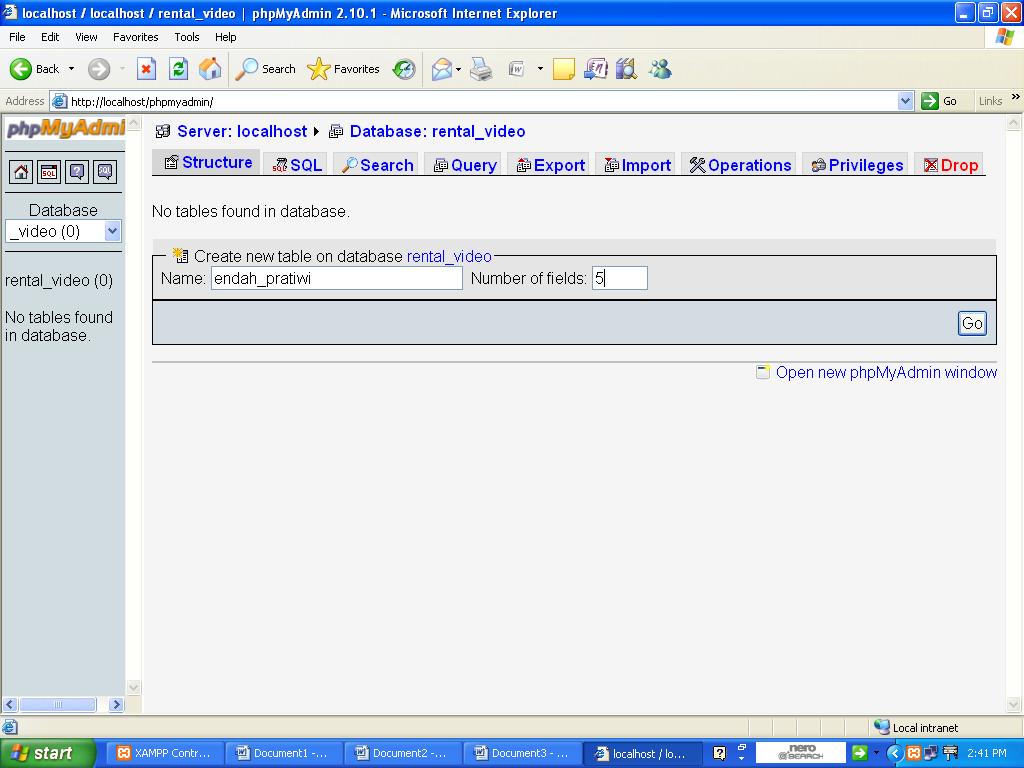Click the sidebar scrollbar right arrow
This screenshot has height=768, width=1024.
pyautogui.click(x=116, y=704)
